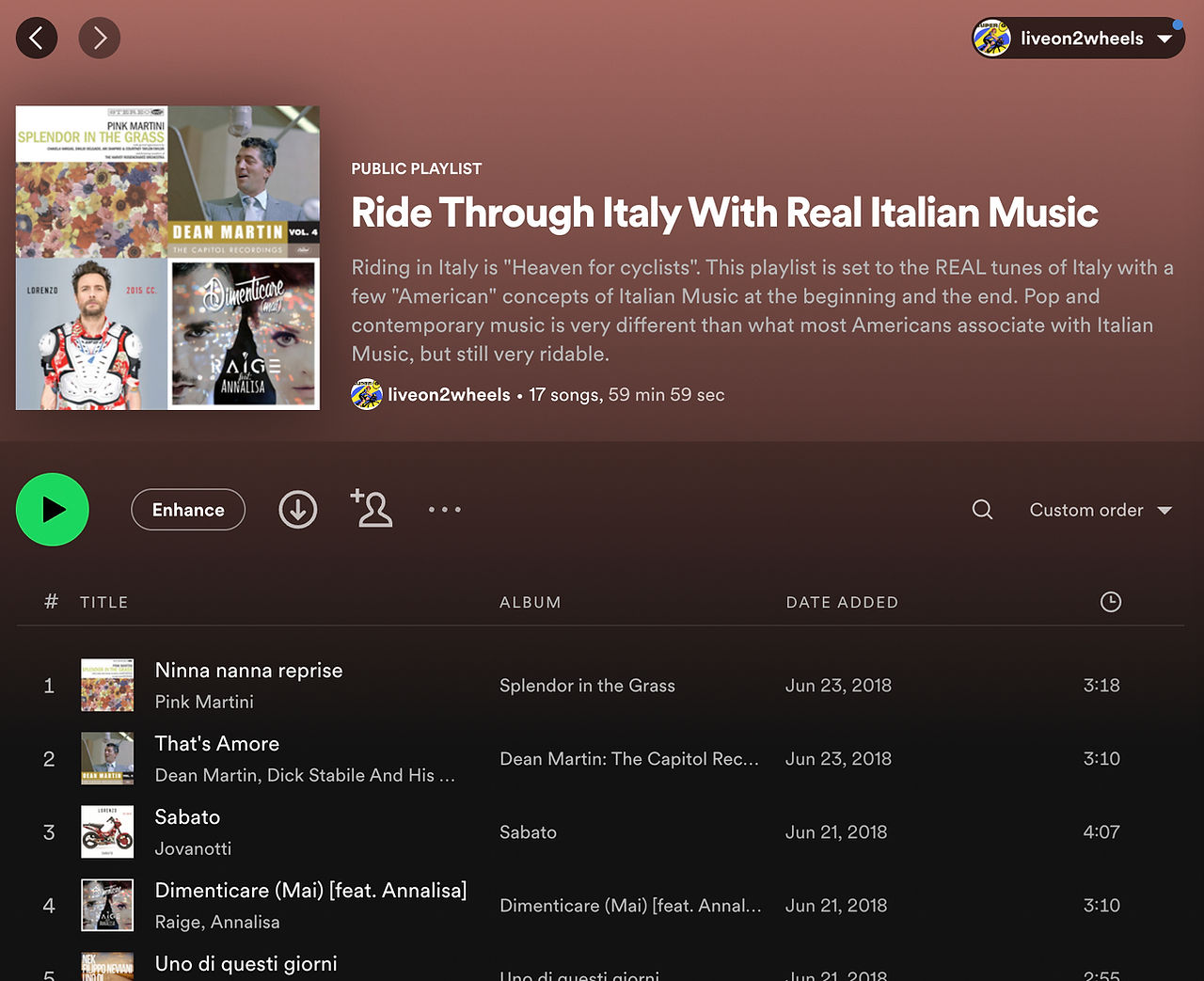Image resolution: width=1204 pixels, height=981 pixels.
Task: Click the 3:18 duration of track 1
Action: point(1101,686)
